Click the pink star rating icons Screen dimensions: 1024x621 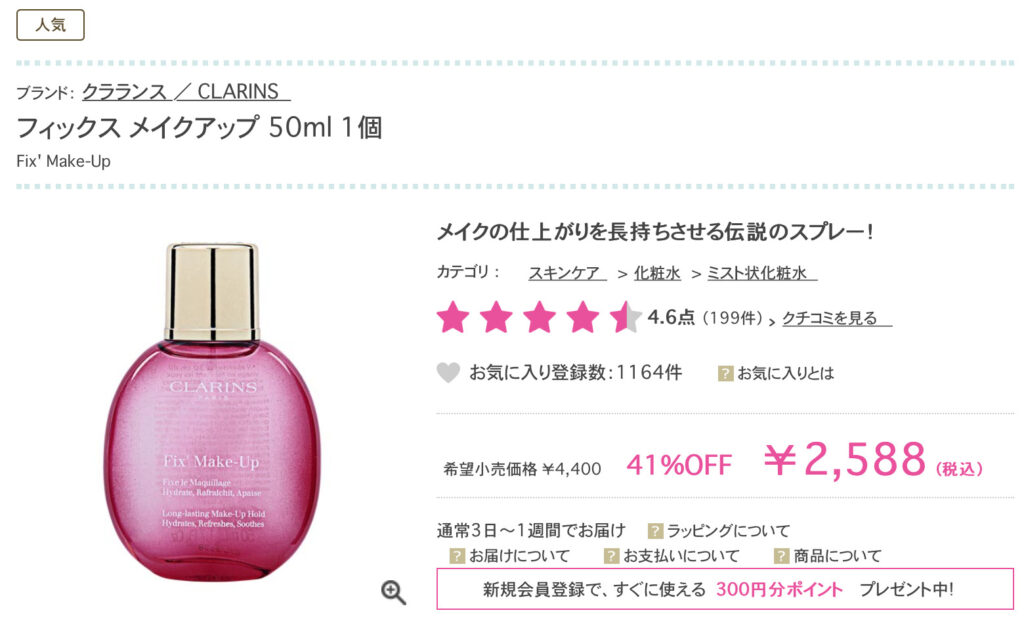pyautogui.click(x=539, y=317)
